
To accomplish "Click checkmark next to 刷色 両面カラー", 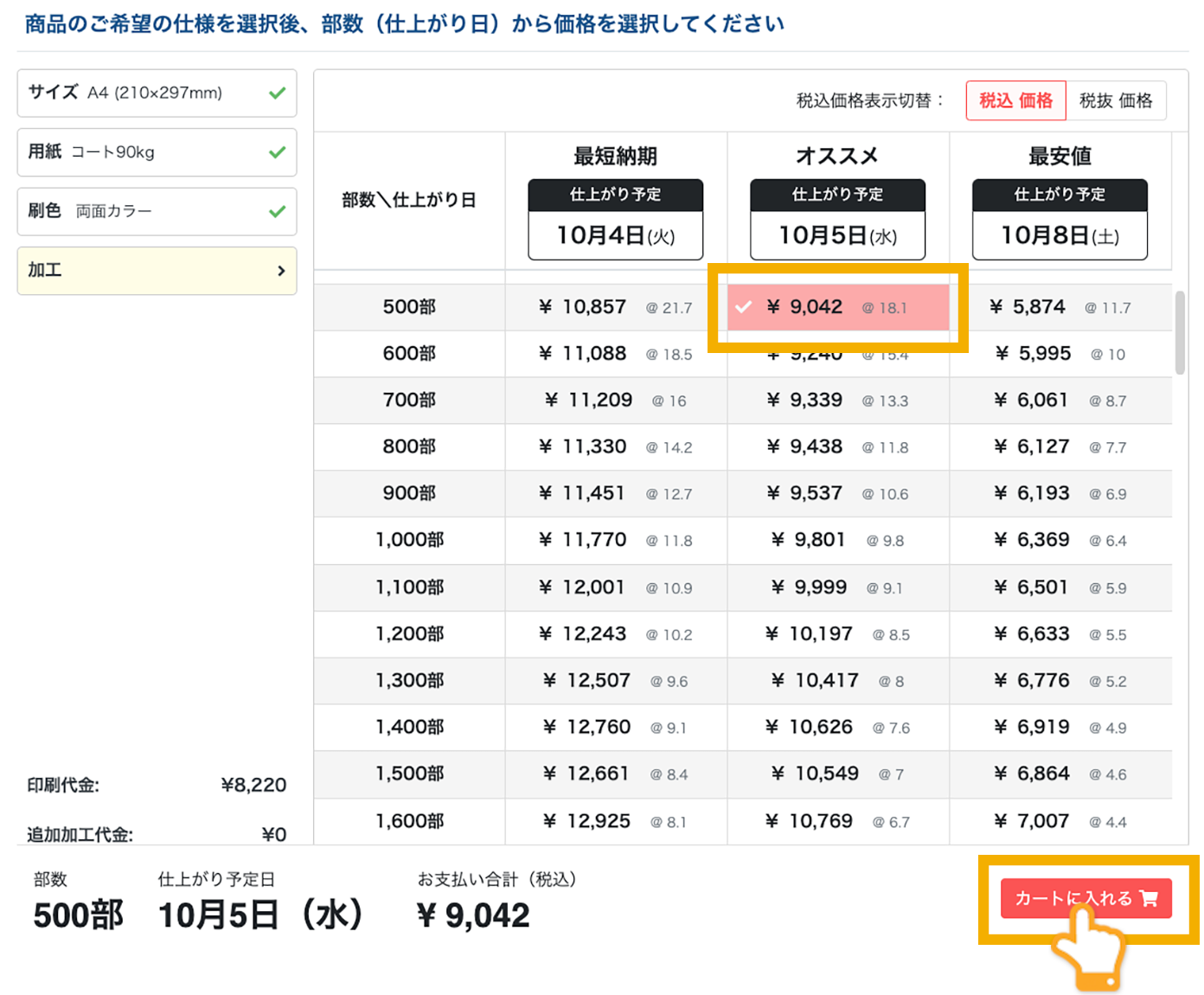I will [276, 210].
